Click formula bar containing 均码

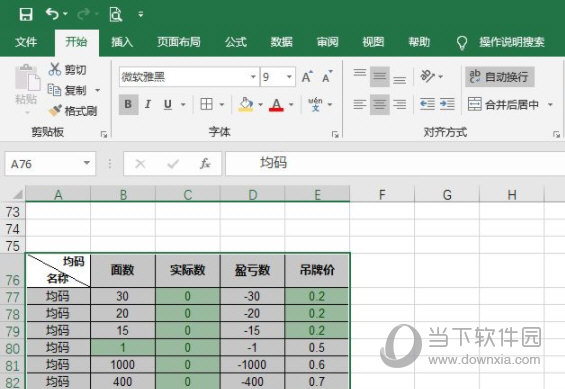[395, 164]
